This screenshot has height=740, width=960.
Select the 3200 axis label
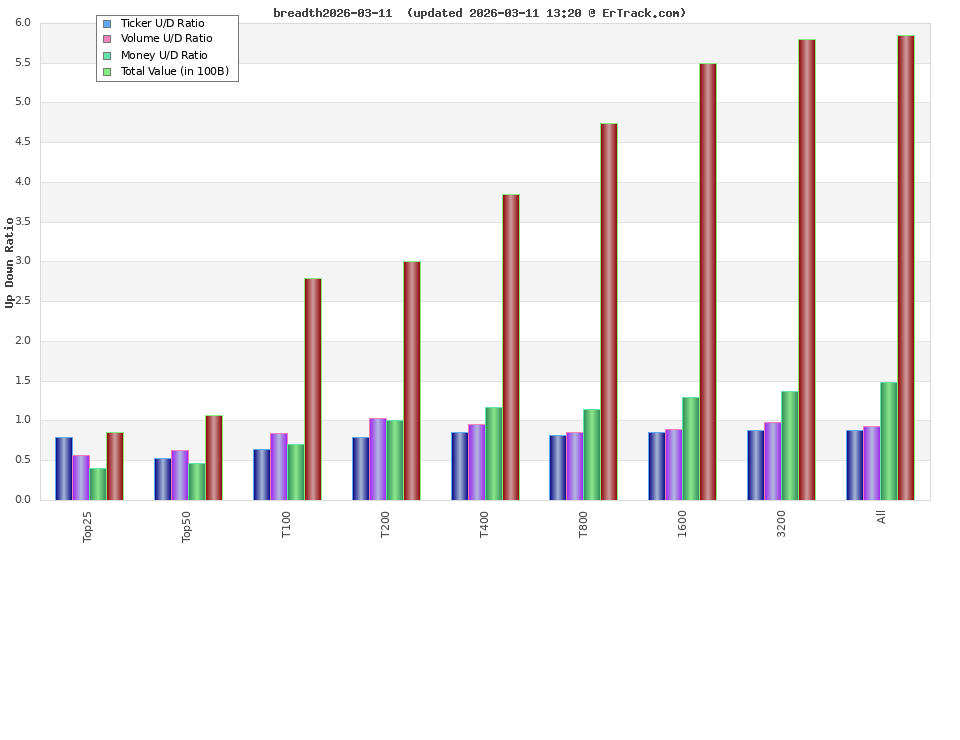(x=782, y=523)
